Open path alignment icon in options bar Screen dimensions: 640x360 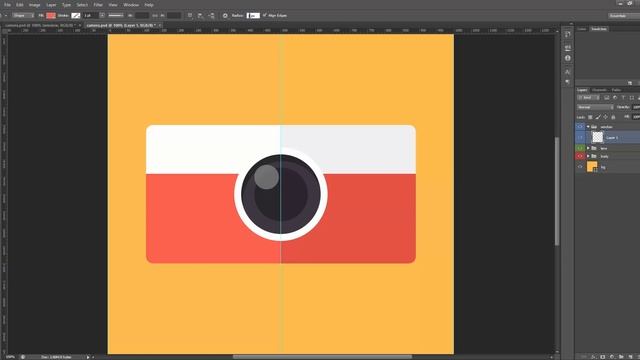coord(200,16)
